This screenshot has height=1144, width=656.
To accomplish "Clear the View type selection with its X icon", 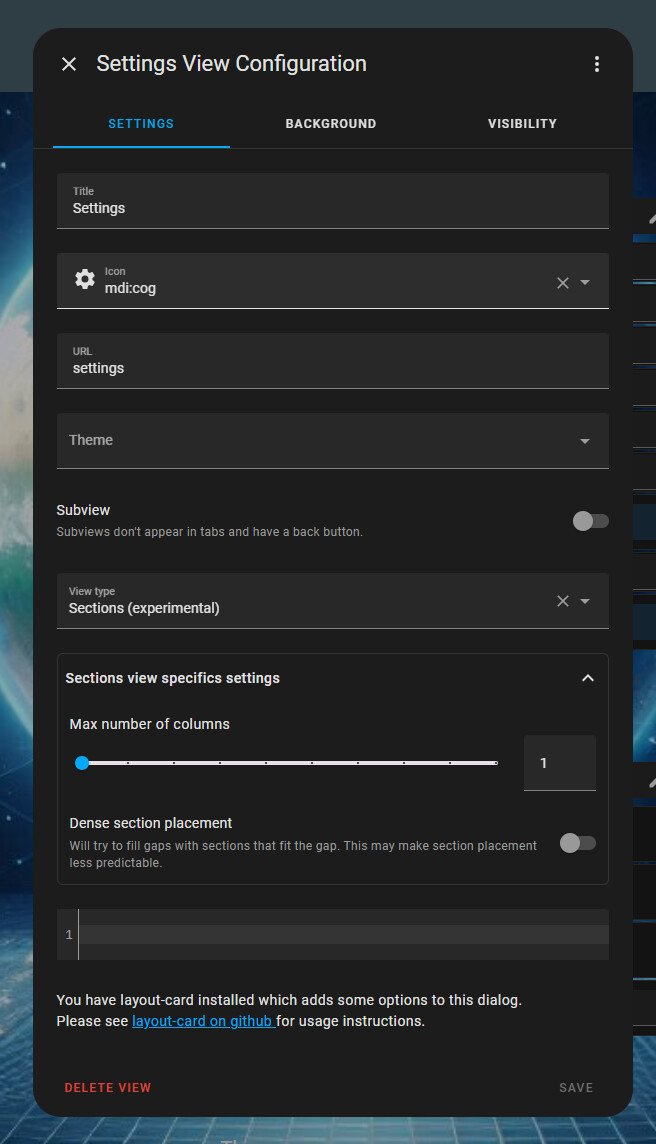I will coord(562,601).
